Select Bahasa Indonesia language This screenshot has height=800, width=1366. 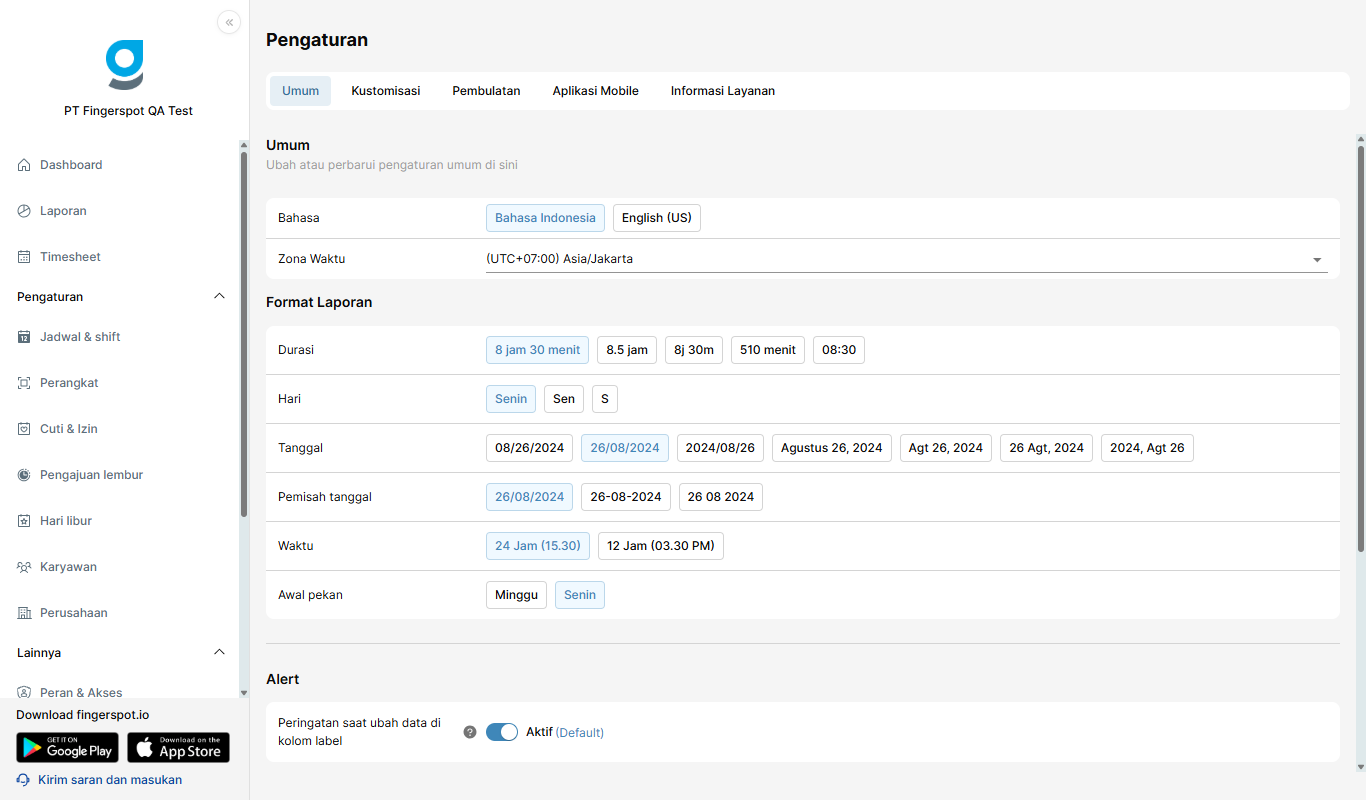pos(545,218)
